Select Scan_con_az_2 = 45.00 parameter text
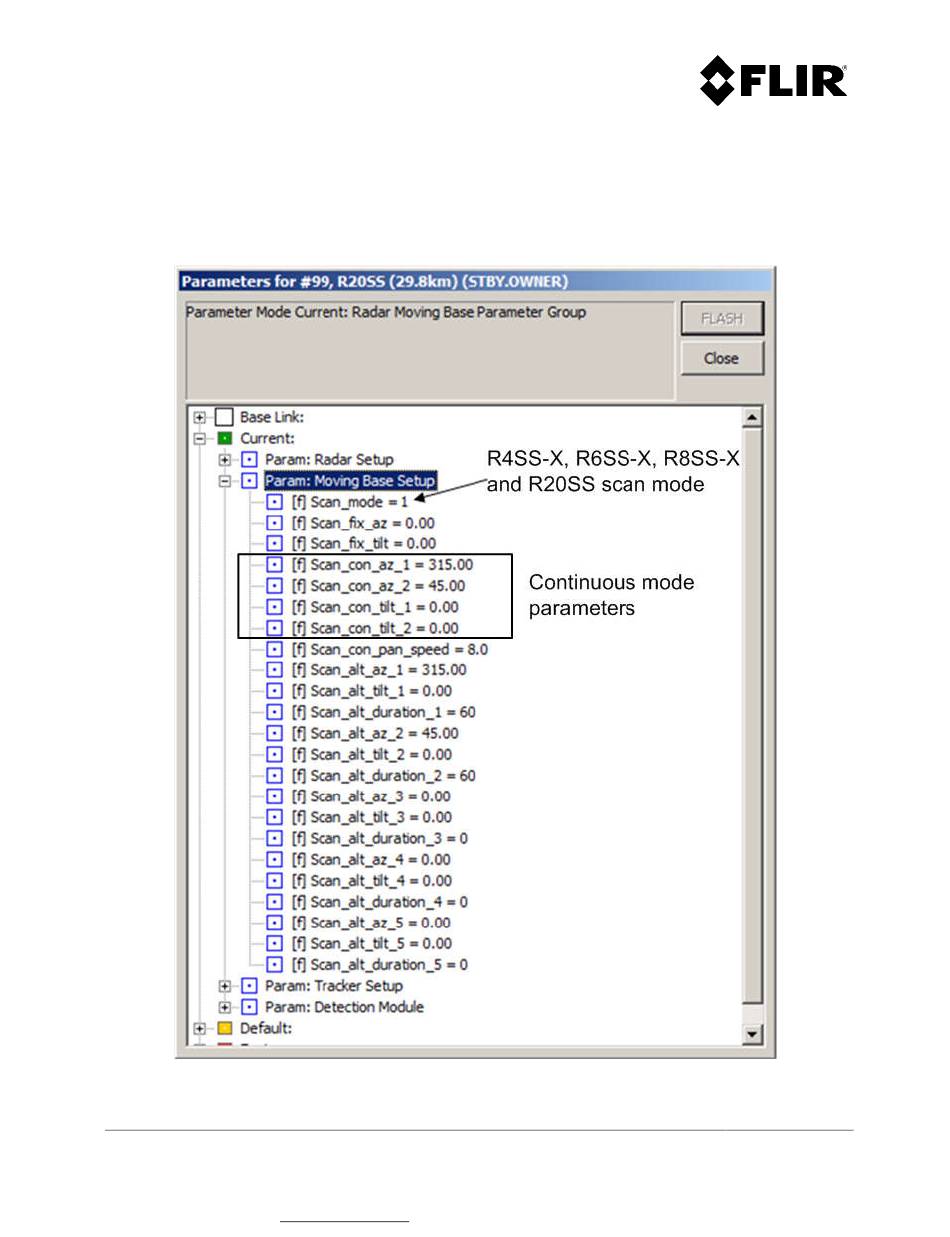The image size is (950, 1237). point(378,586)
